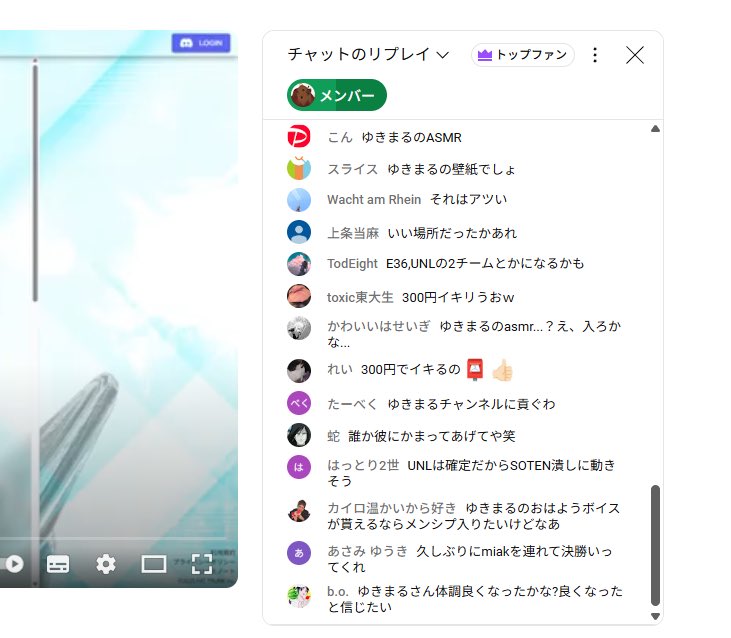This screenshot has height=638, width=731.
Task: Click こん's red PayPay avatar
Action: [x=299, y=137]
